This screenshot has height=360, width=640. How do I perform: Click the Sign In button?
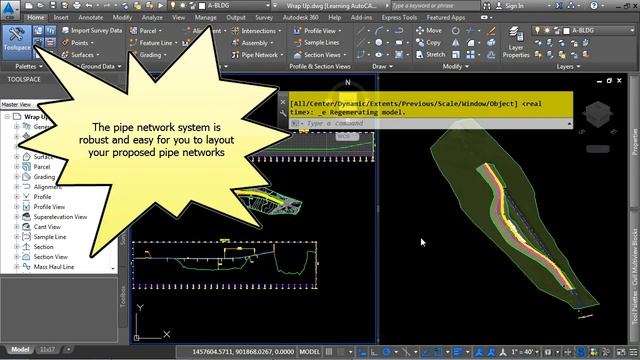[510, 6]
